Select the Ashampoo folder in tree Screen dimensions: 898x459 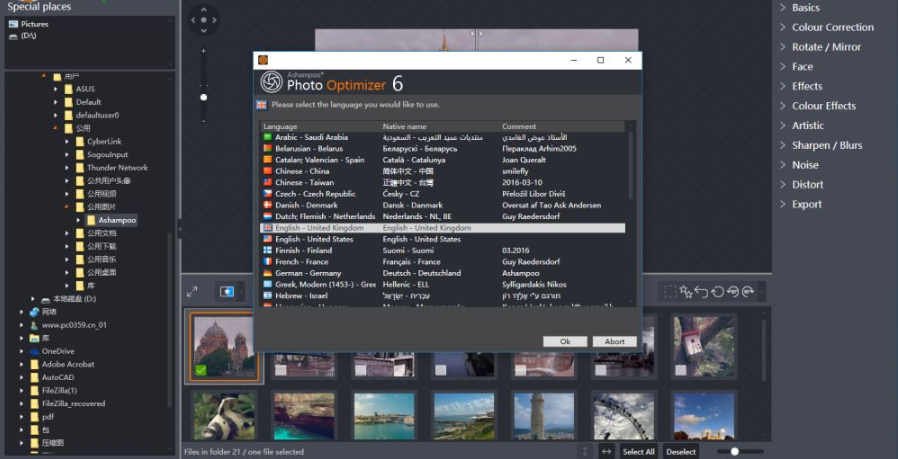tap(117, 220)
